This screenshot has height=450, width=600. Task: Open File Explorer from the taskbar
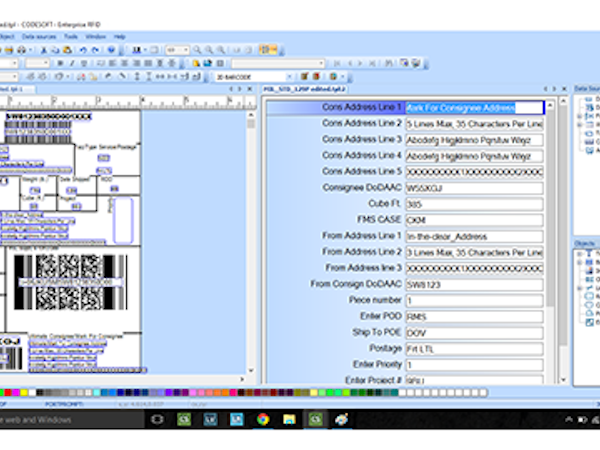click(289, 419)
